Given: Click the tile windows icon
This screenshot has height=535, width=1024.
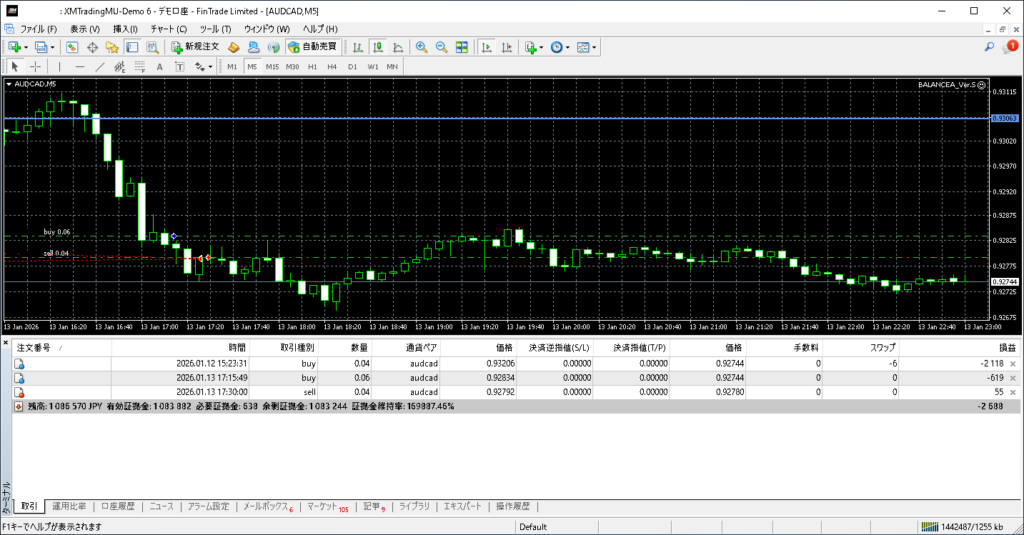Looking at the screenshot, I should (461, 47).
